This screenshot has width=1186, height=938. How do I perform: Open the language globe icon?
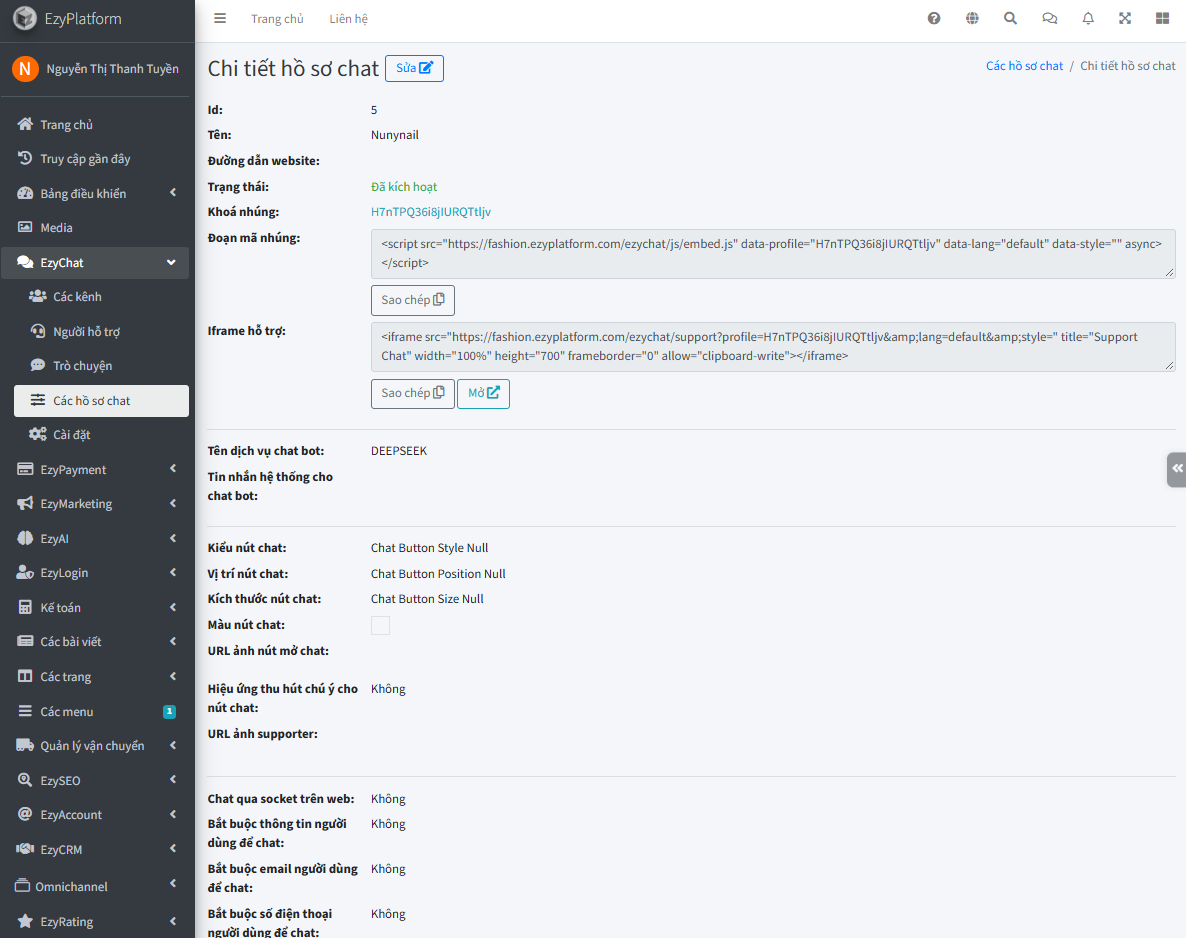pos(973,18)
